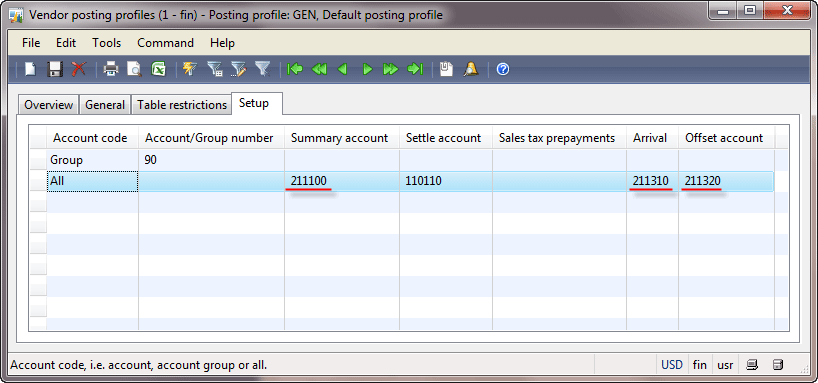Select the All account code cell
The image size is (818, 383).
click(92, 181)
